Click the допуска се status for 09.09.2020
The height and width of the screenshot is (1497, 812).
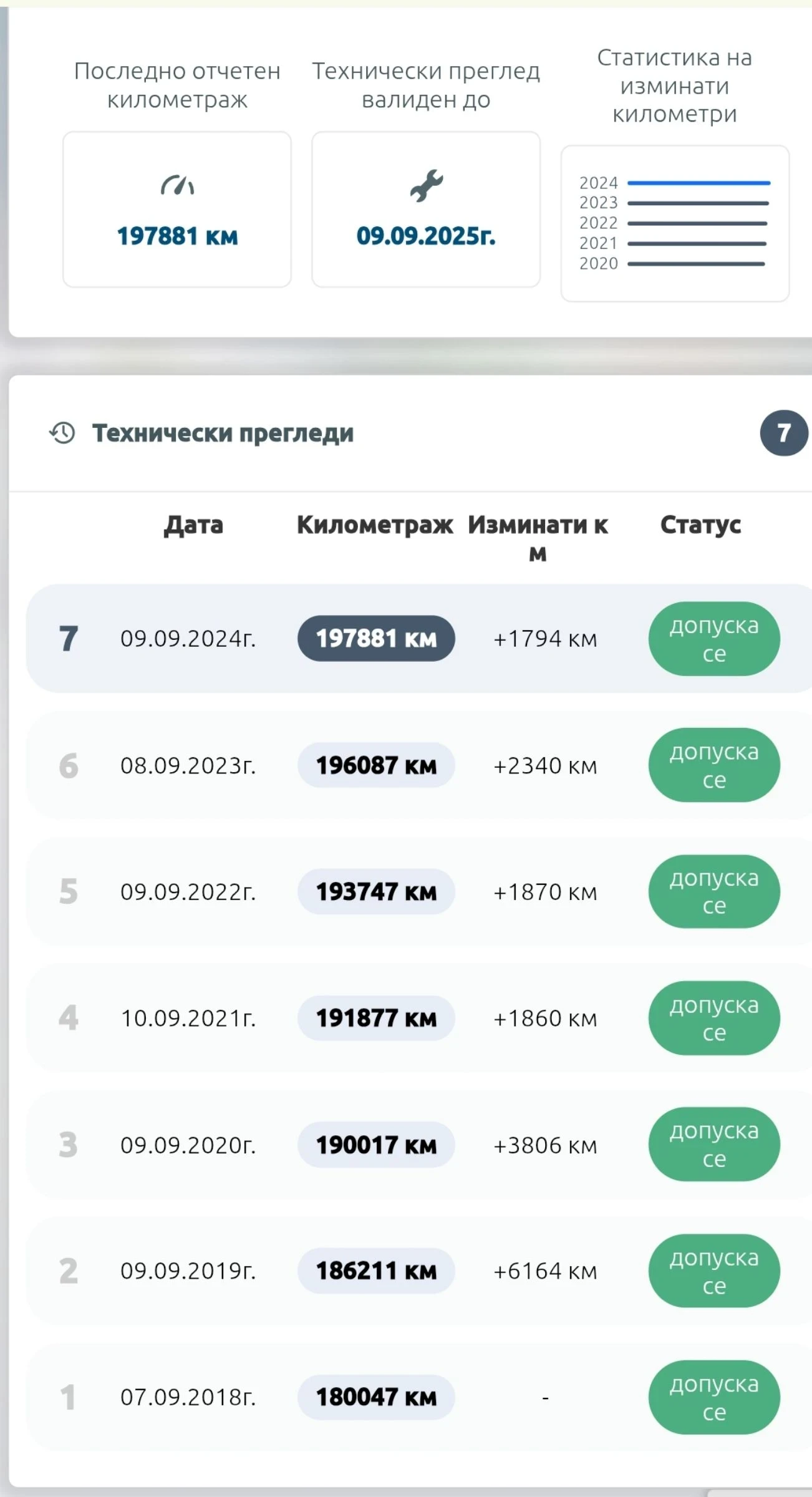tap(714, 1145)
